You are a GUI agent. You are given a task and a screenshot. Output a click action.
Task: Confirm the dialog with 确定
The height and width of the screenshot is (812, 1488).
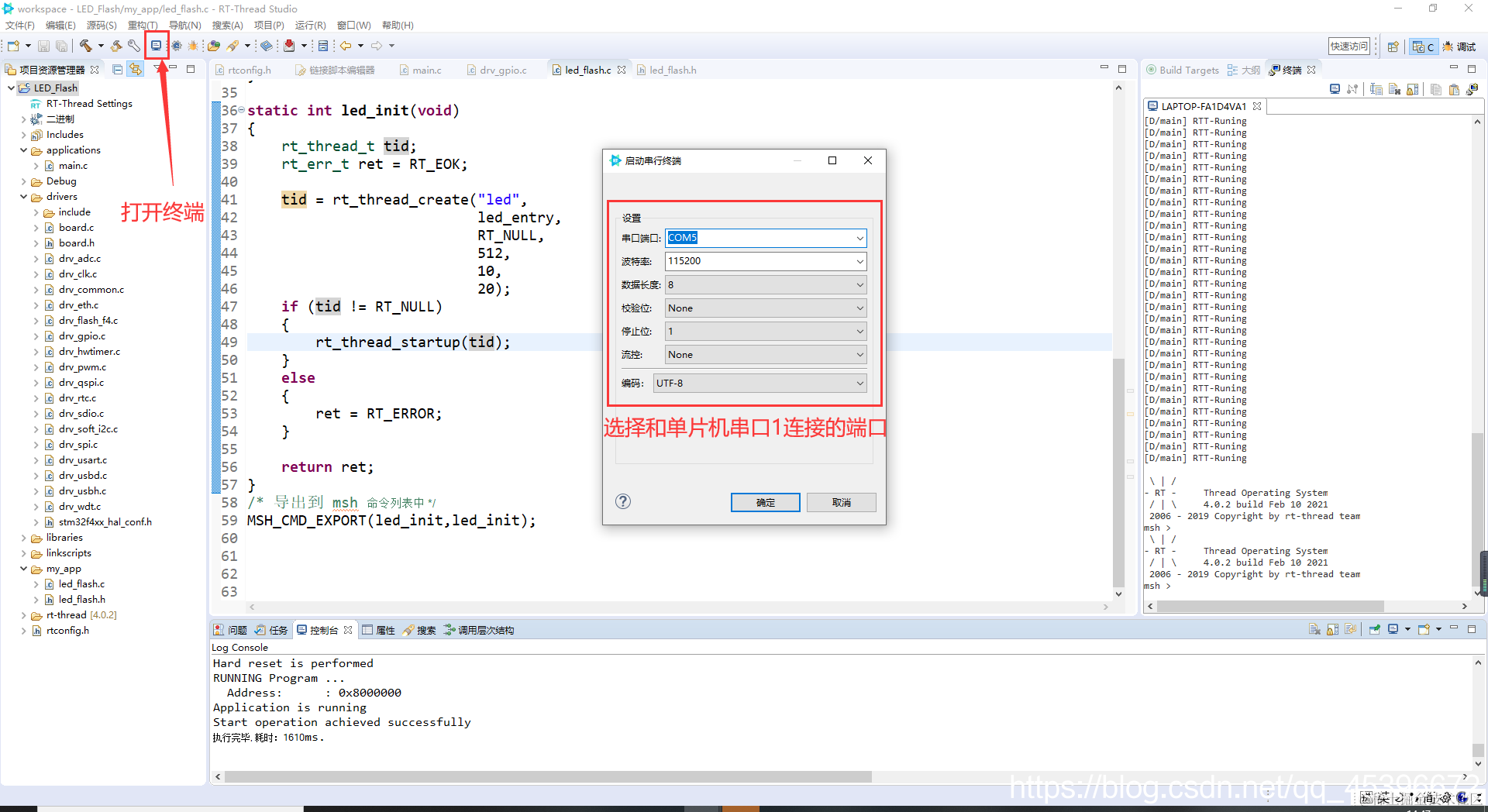point(765,502)
